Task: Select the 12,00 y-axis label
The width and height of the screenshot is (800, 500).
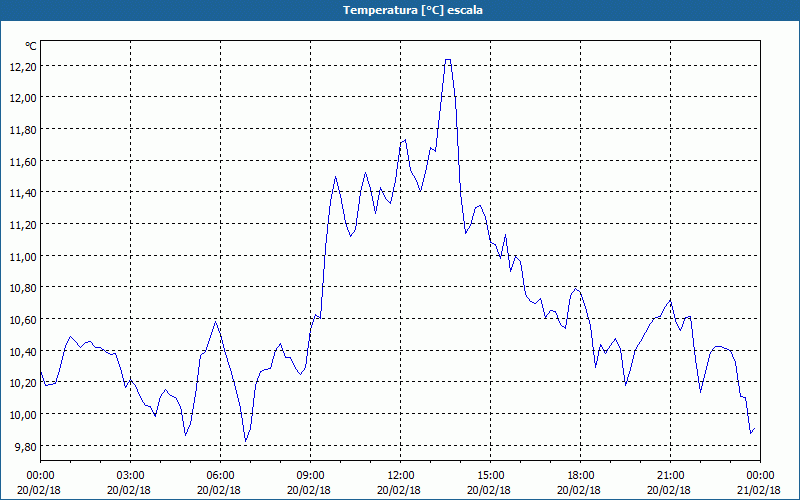Action: coord(23,98)
